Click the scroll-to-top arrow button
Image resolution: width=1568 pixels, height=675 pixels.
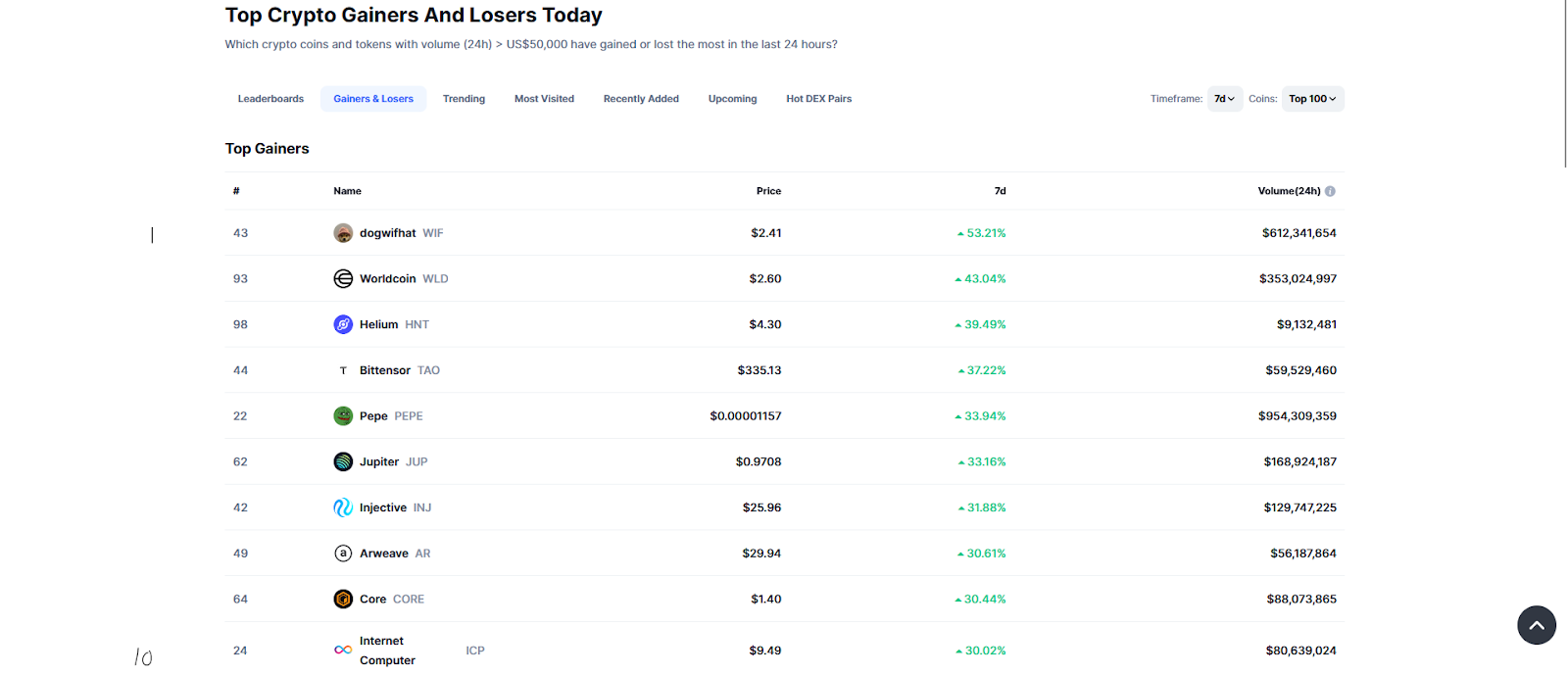(1537, 625)
